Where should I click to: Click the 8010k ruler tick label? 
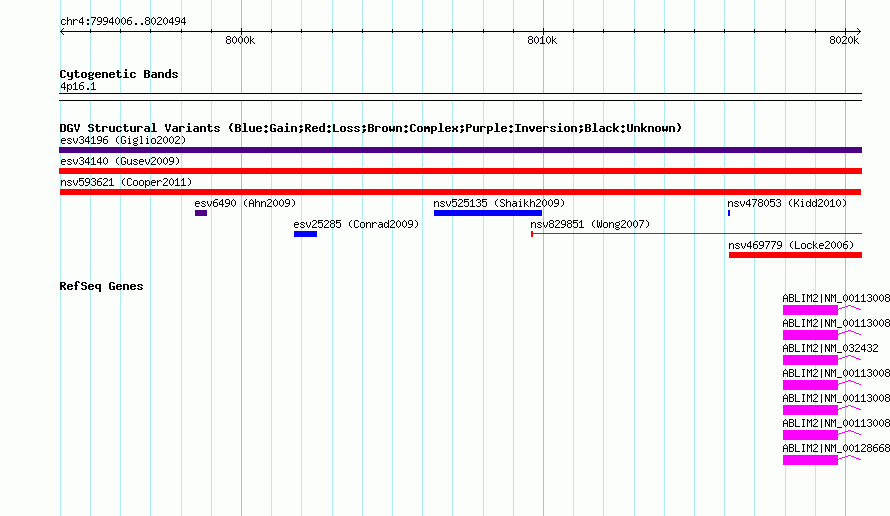pos(542,40)
